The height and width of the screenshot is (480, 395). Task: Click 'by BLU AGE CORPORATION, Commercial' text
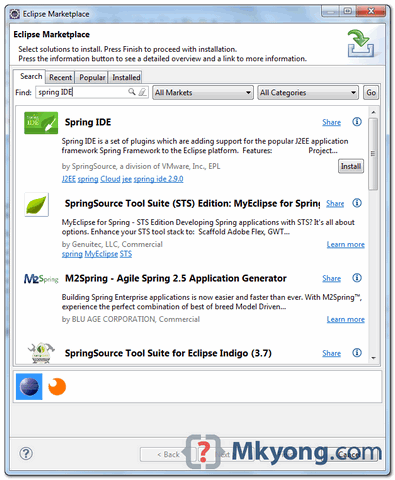pos(131,319)
